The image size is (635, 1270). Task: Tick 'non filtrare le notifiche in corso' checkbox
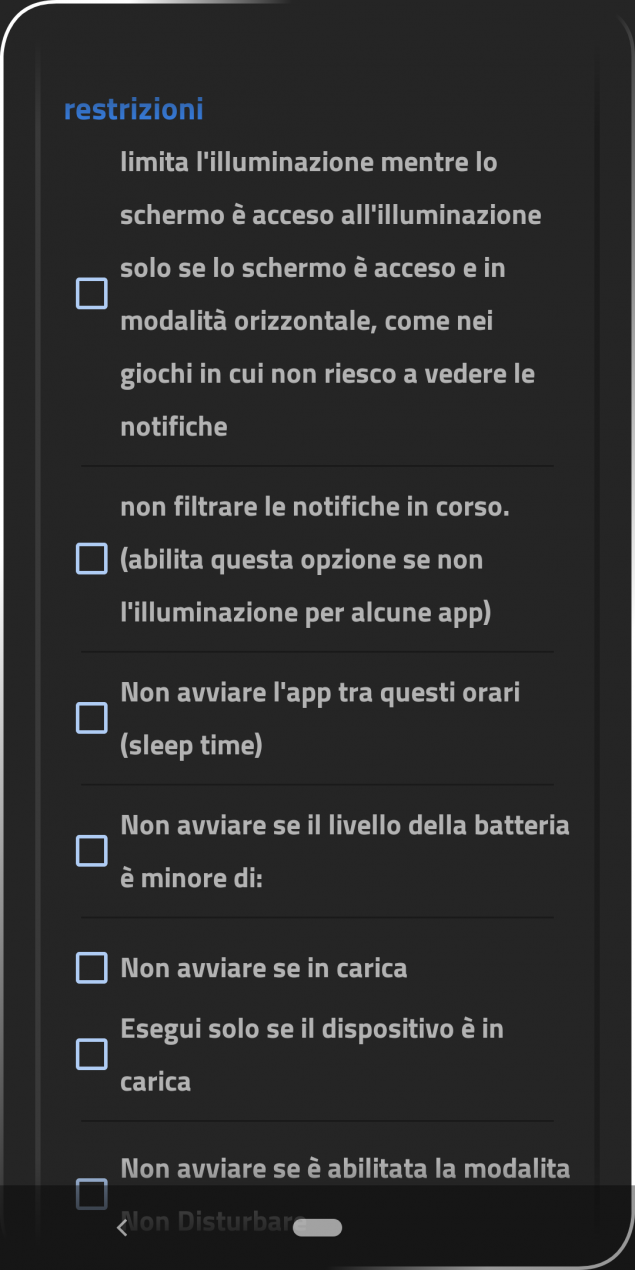click(92, 559)
